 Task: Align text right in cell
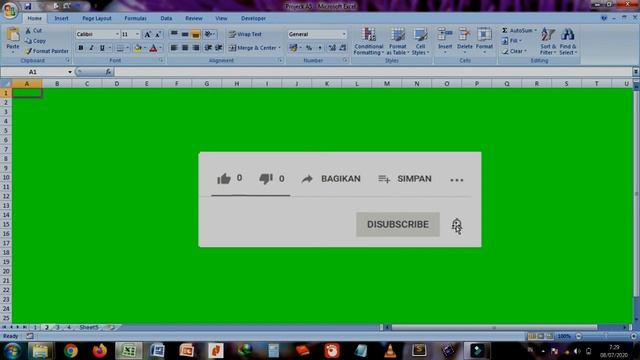tap(196, 48)
